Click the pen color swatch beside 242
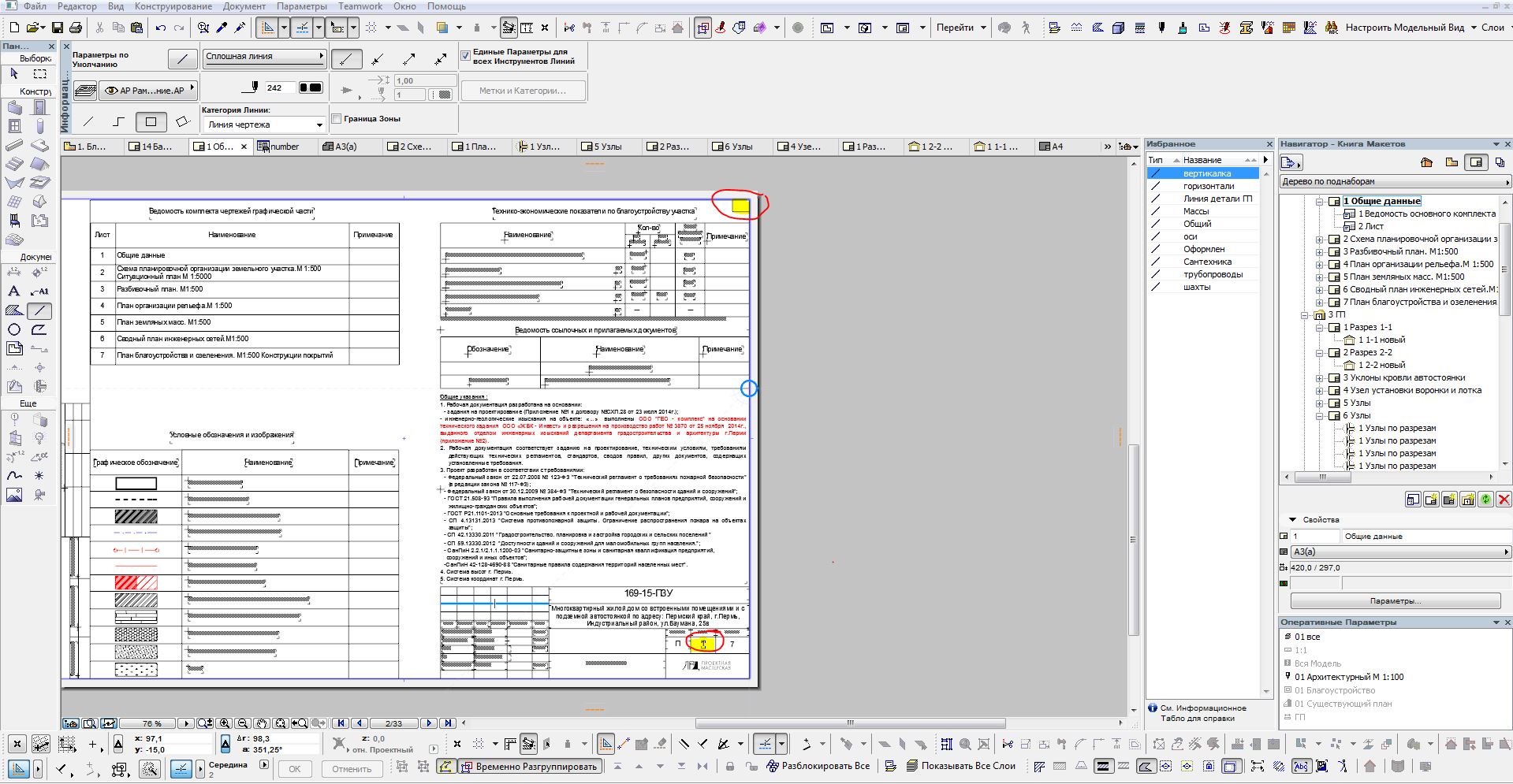This screenshot has height=784, width=1513. click(311, 87)
